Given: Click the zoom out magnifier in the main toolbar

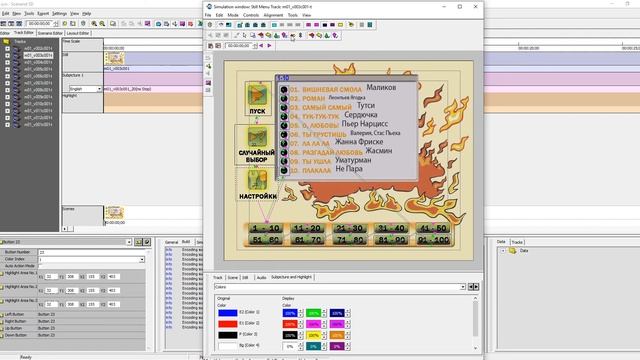Looking at the screenshot, I should (102, 24).
